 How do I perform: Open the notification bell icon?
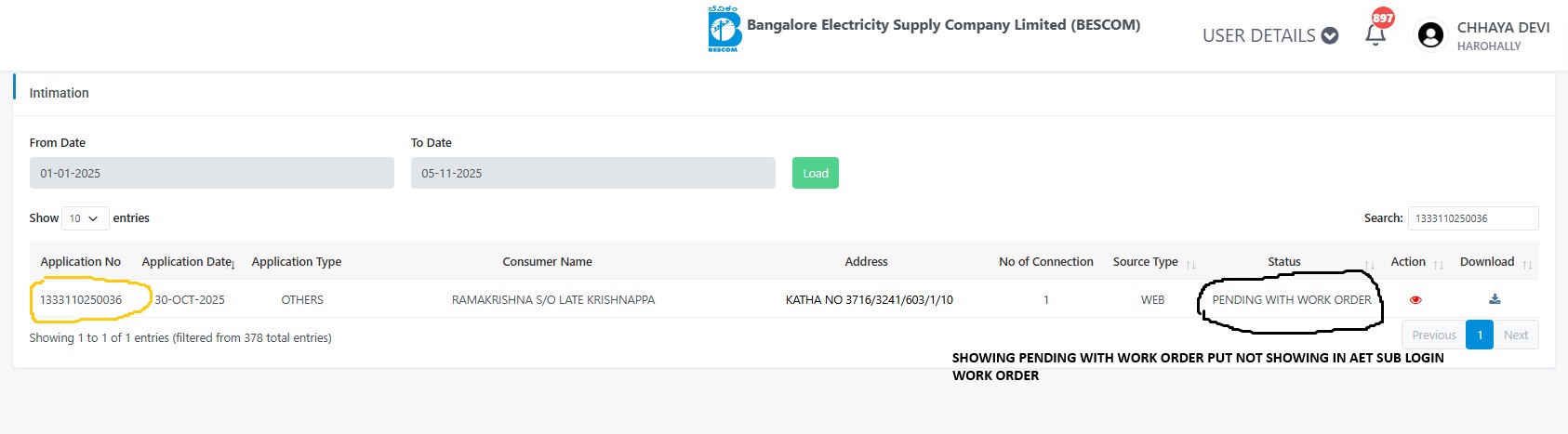[x=1375, y=35]
